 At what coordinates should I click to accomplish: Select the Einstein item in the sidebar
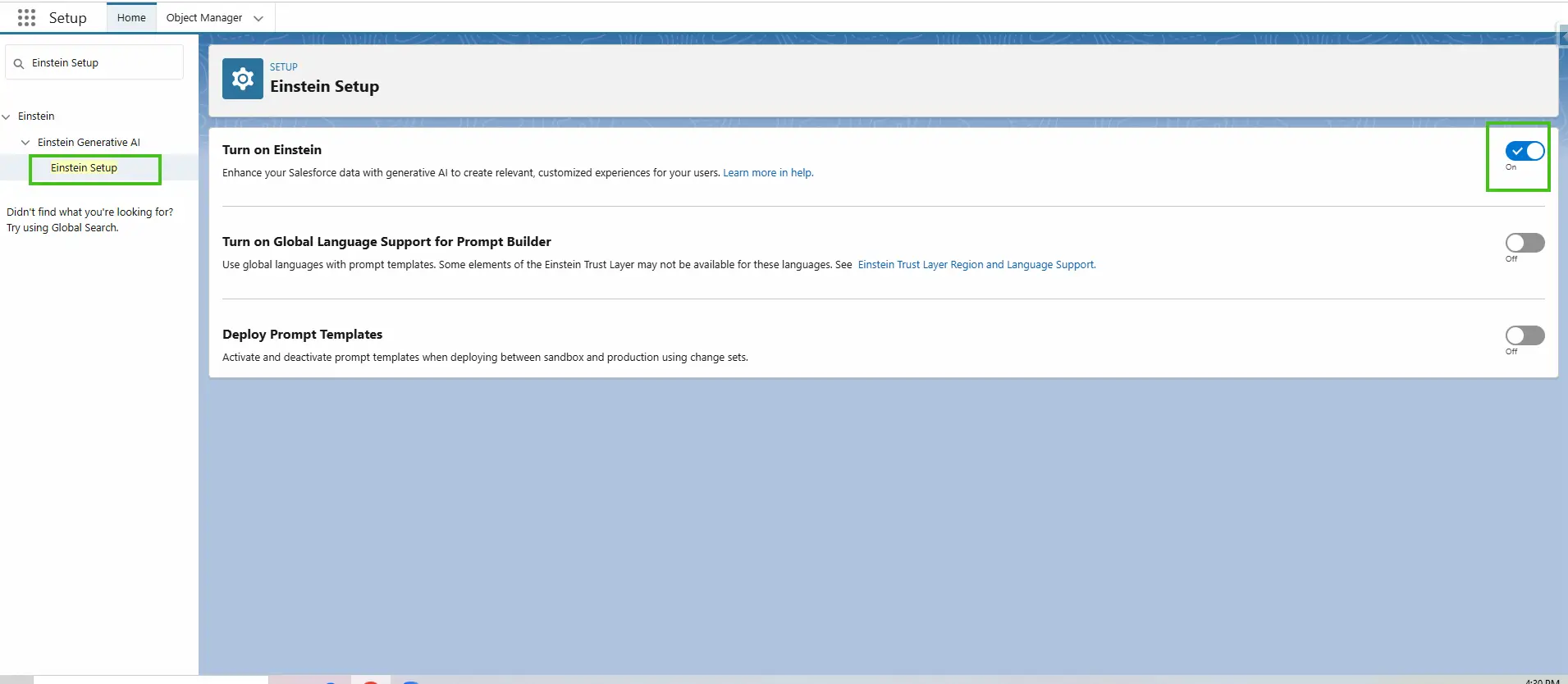pyautogui.click(x=36, y=116)
